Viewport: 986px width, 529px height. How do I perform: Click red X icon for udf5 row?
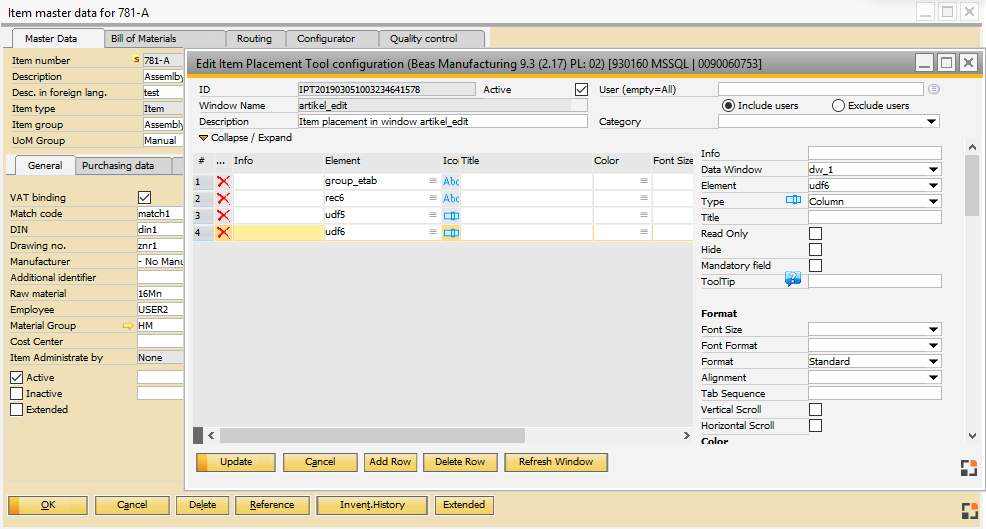(223, 215)
